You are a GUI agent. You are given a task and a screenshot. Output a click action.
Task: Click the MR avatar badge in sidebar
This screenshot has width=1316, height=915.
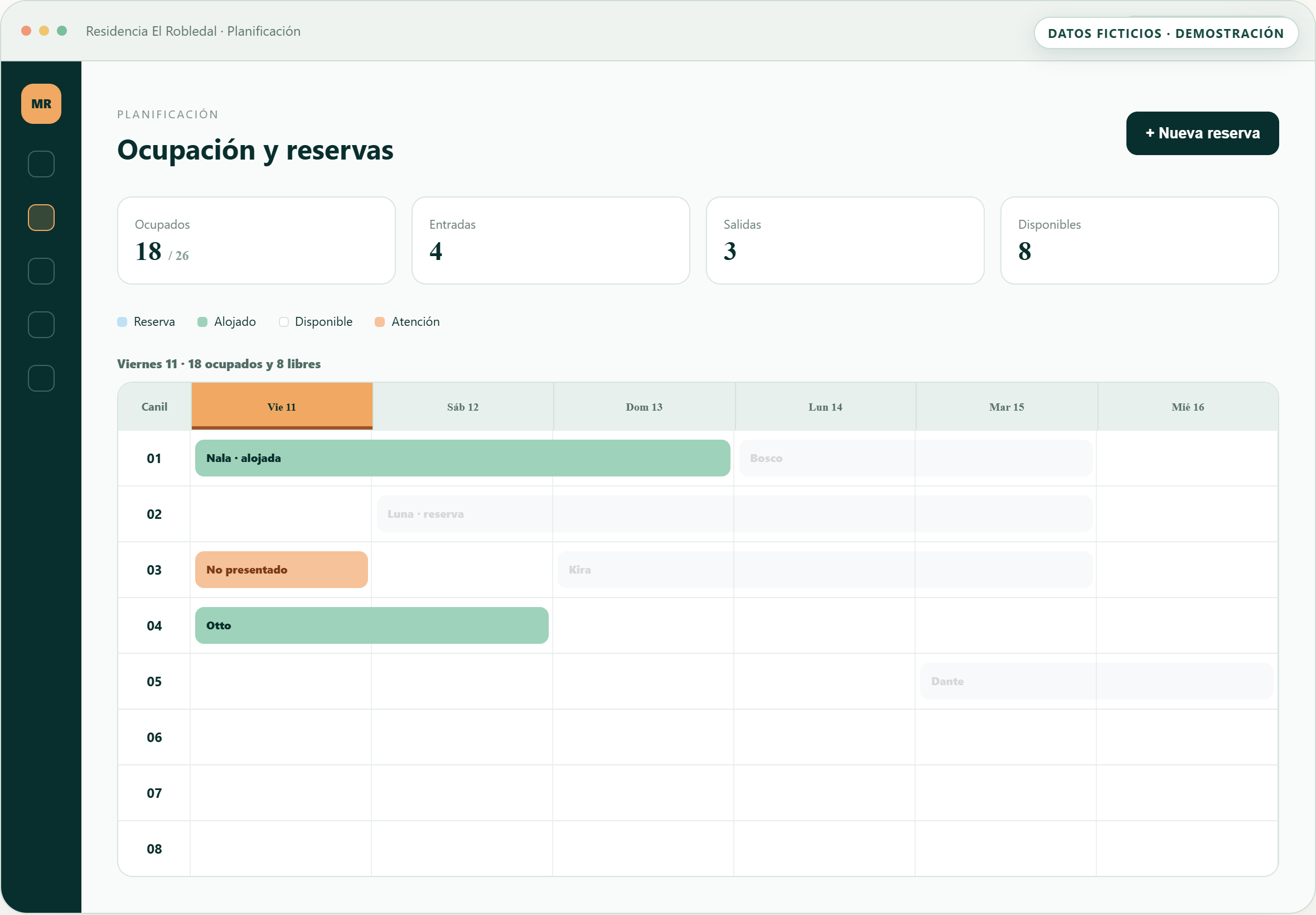[41, 104]
